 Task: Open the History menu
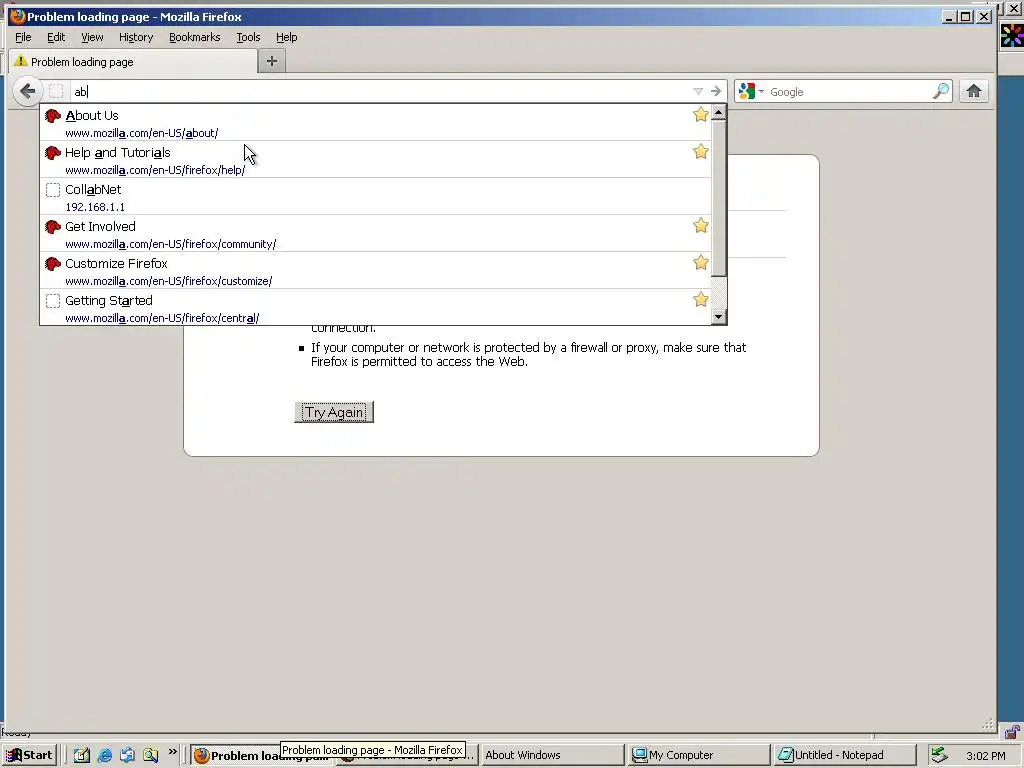tap(136, 37)
